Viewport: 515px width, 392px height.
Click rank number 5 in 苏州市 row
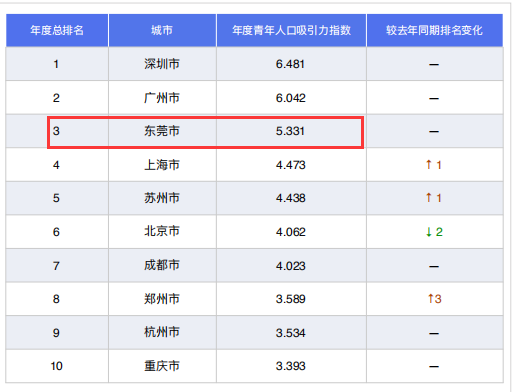tap(56, 198)
